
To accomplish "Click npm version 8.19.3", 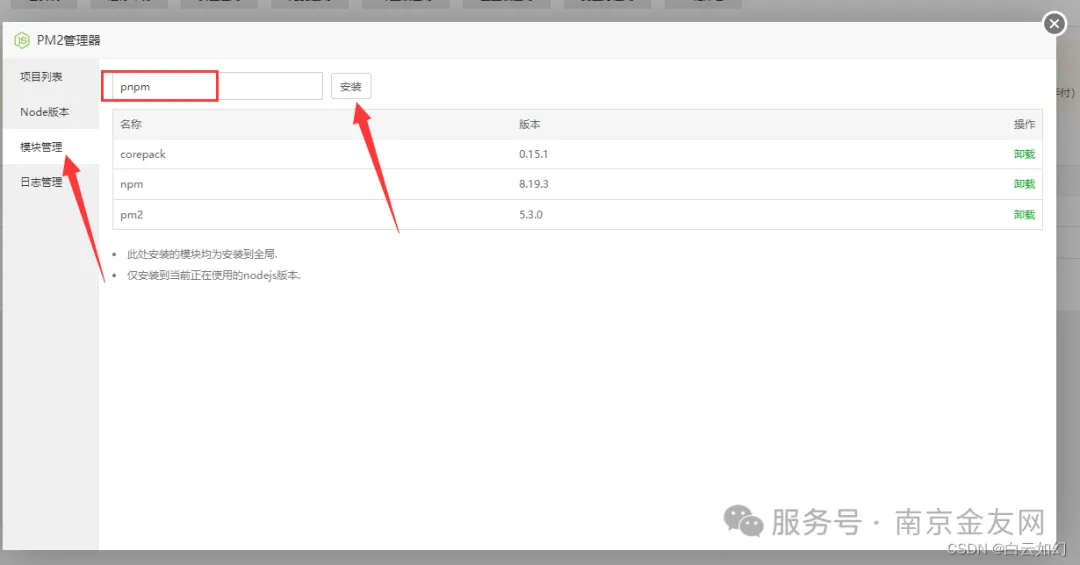I will (534, 184).
